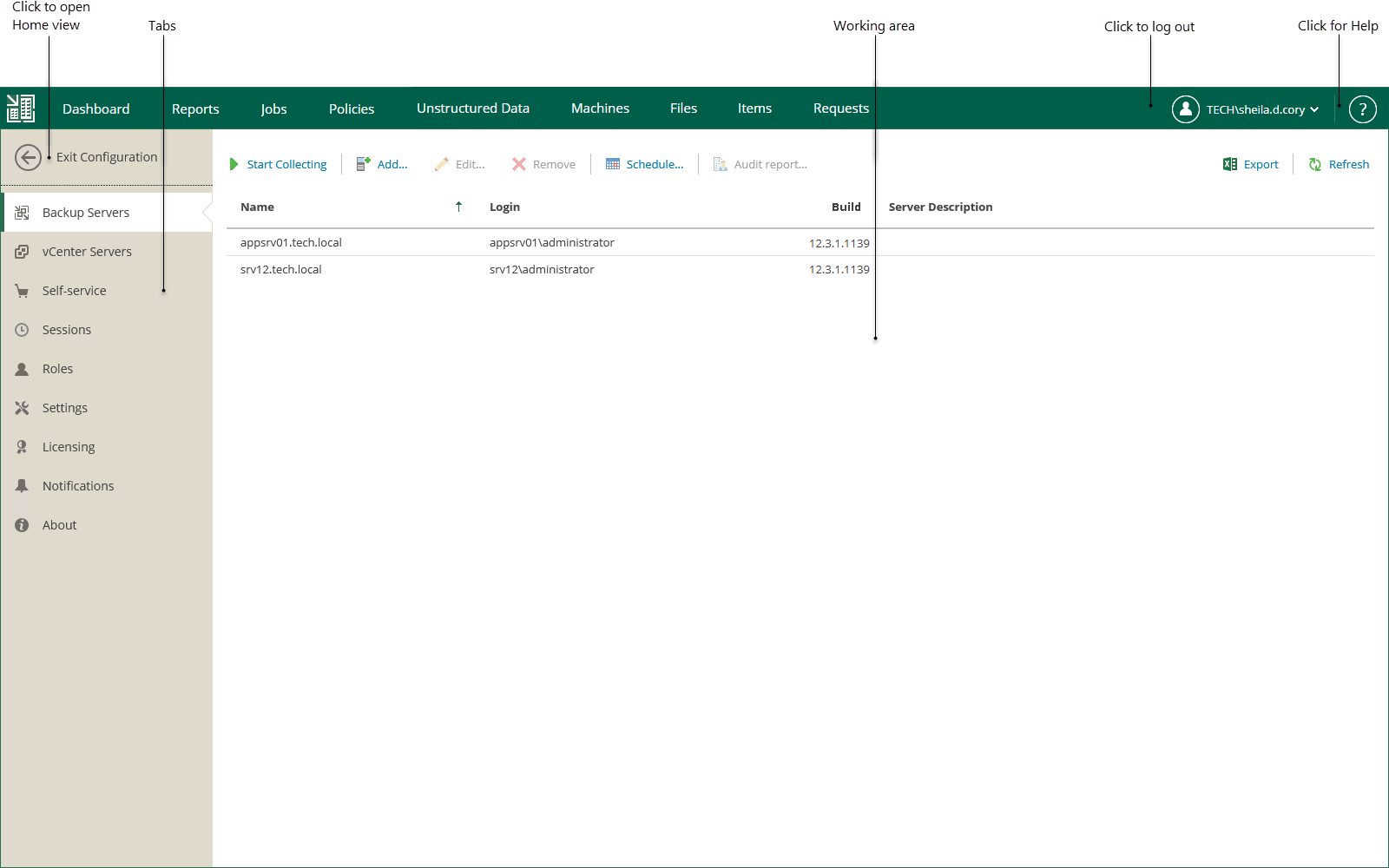
Task: Open the Items tab
Action: [755, 108]
